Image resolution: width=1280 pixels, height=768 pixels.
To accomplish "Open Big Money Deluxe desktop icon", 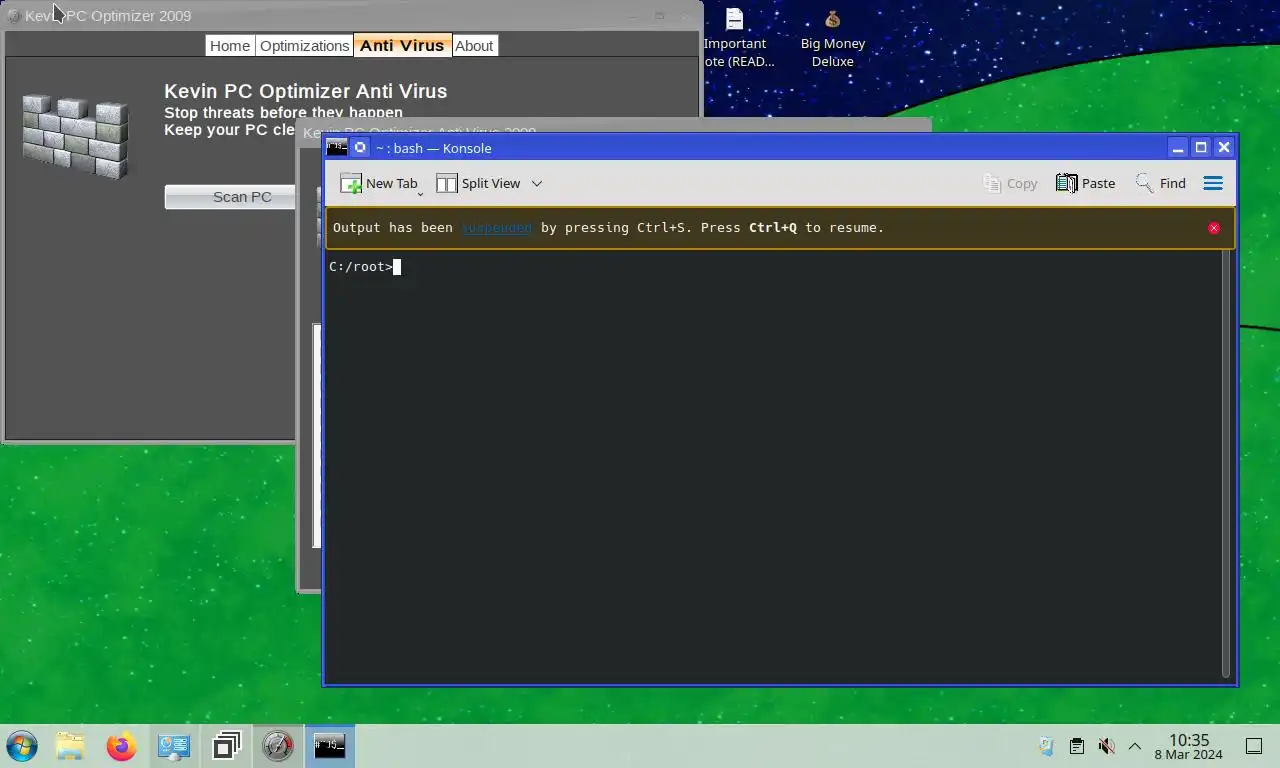I will point(833,38).
